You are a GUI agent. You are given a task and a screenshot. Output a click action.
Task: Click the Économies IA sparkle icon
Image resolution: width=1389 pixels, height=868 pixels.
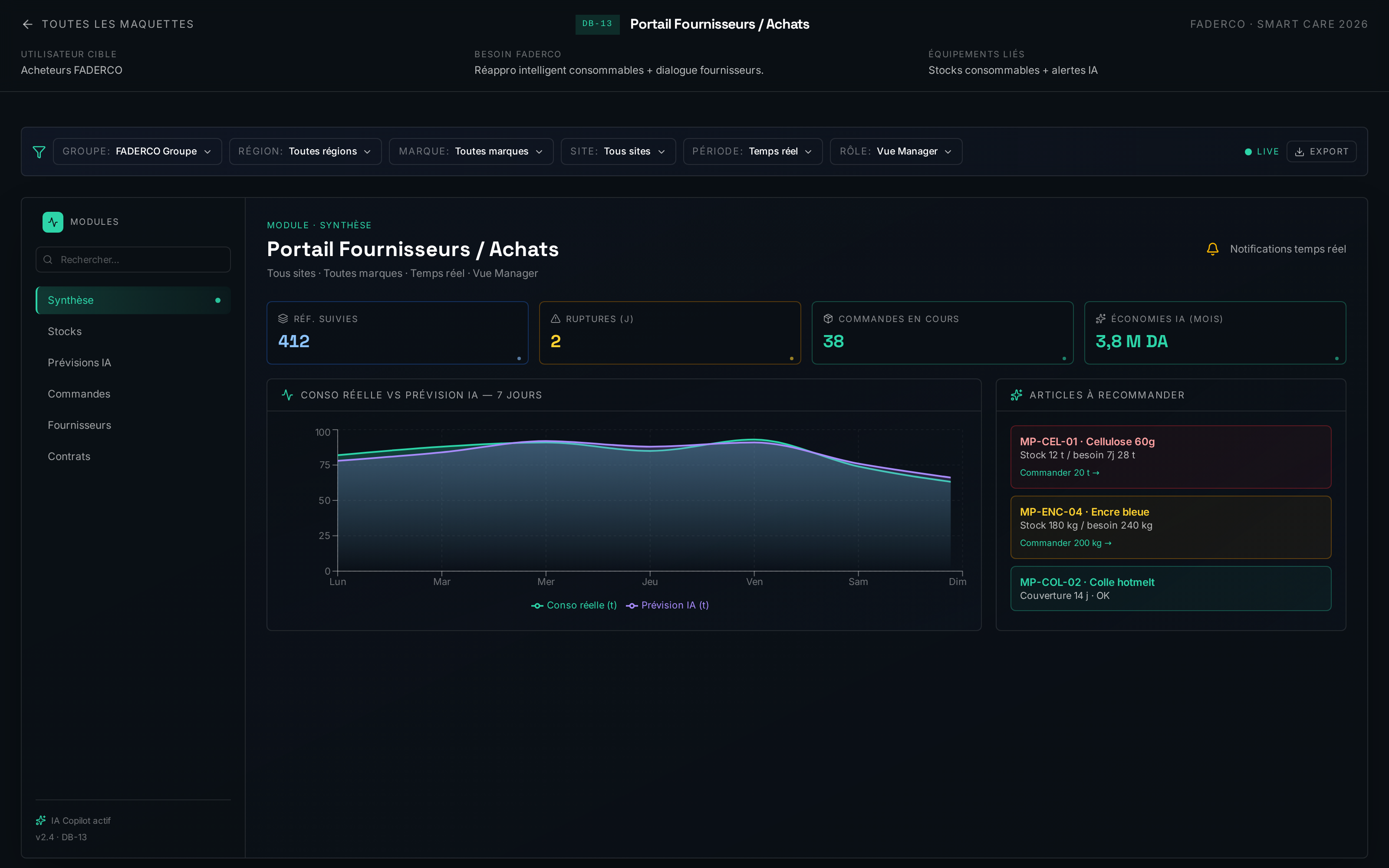1100,319
